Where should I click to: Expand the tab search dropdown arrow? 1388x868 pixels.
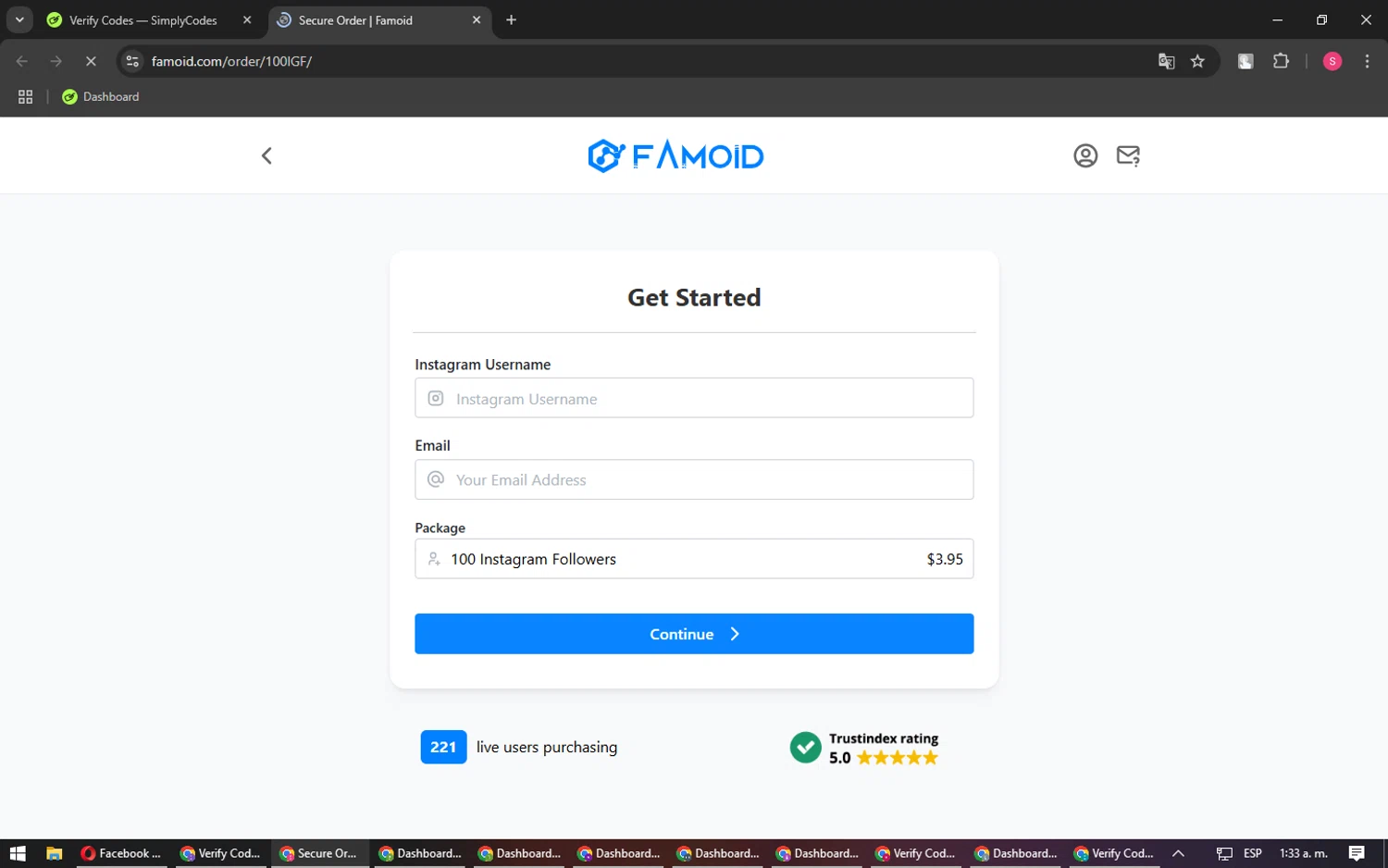coord(19,20)
